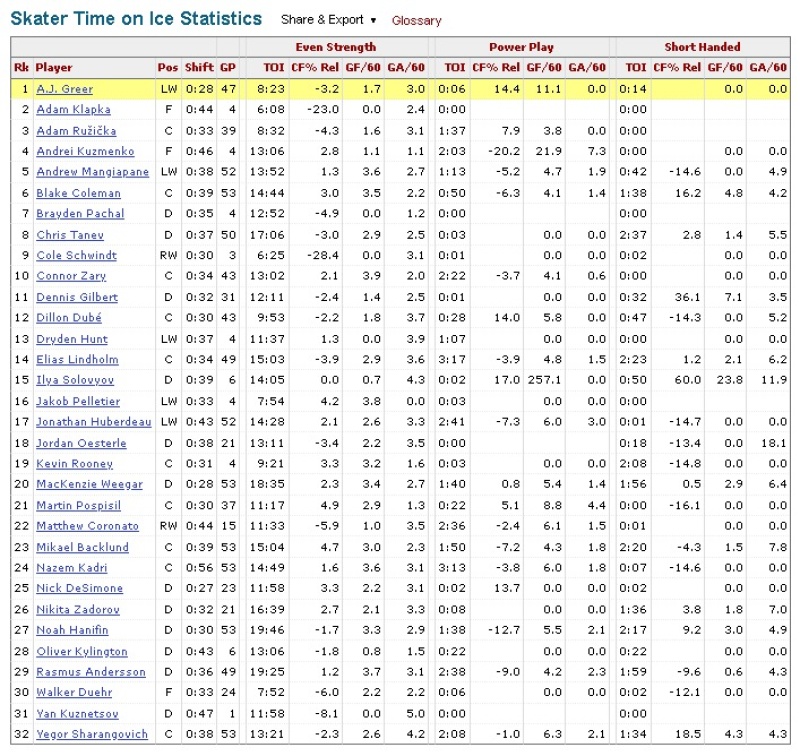The width and height of the screenshot is (800, 756).
Task: Open Walker Duehr player link
Action: click(74, 692)
